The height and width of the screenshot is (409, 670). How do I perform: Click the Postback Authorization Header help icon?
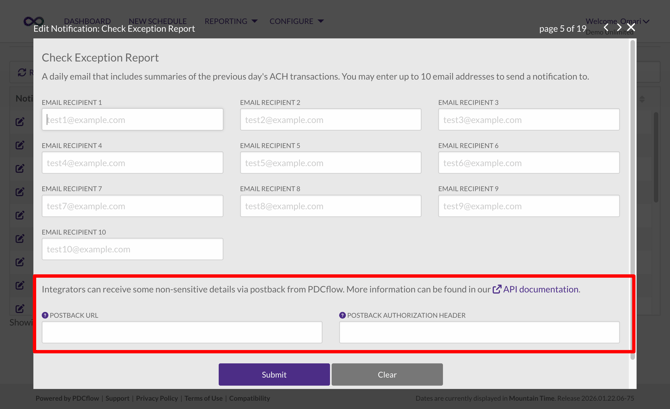[x=342, y=315]
